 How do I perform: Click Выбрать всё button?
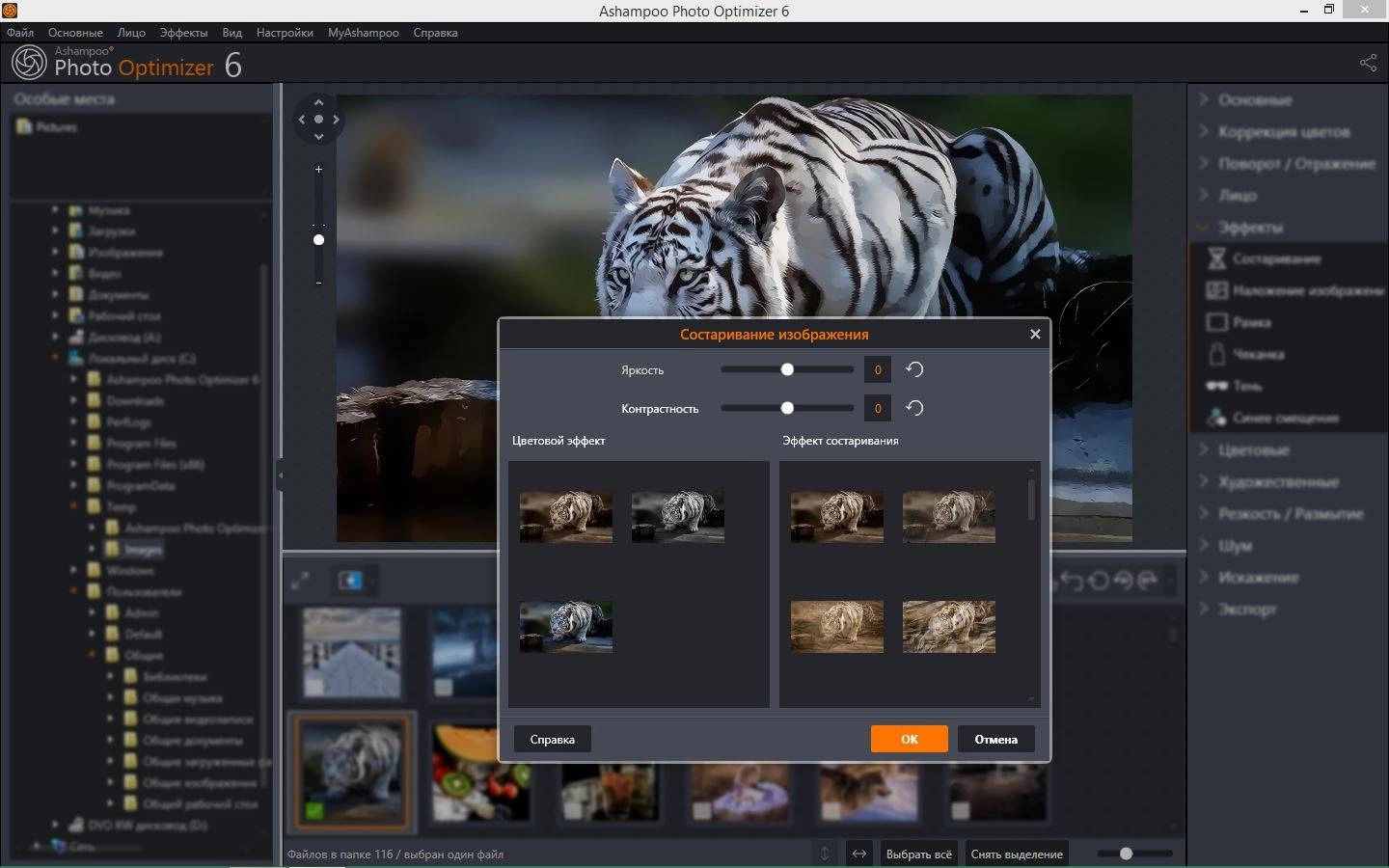pos(918,854)
